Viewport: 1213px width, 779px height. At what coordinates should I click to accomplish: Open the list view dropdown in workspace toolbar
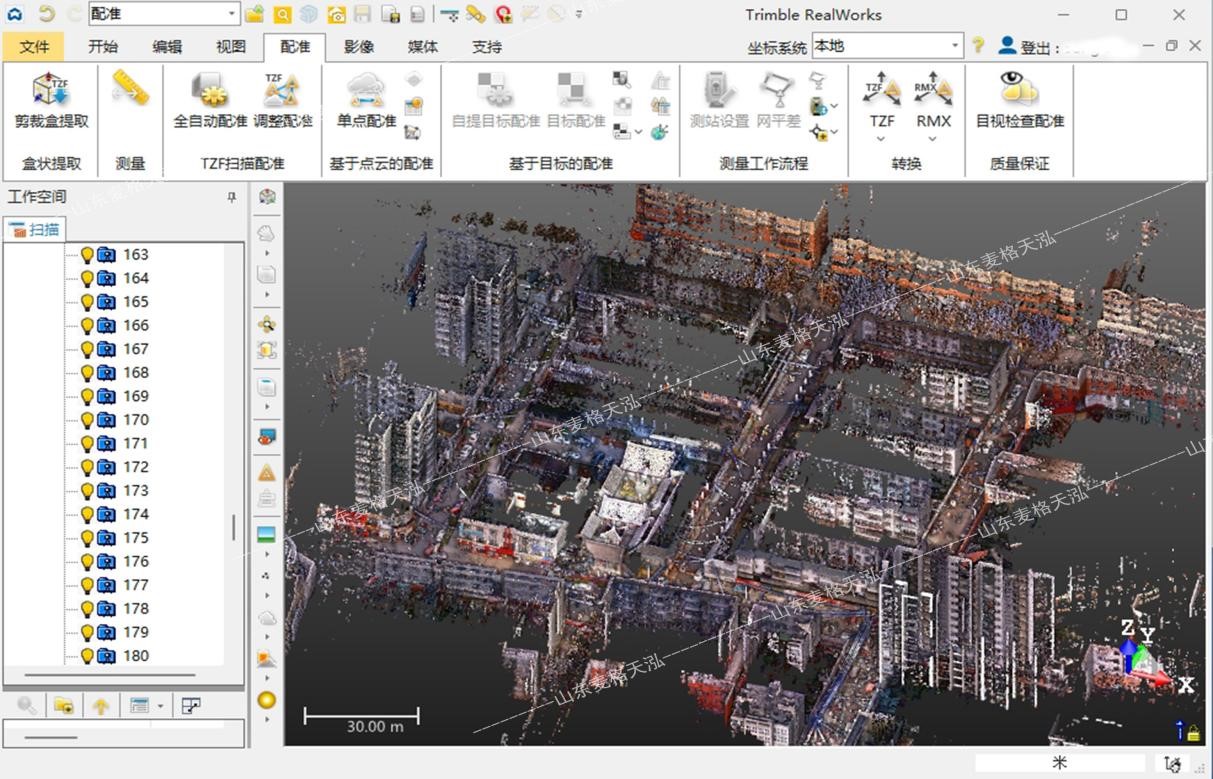coord(159,706)
